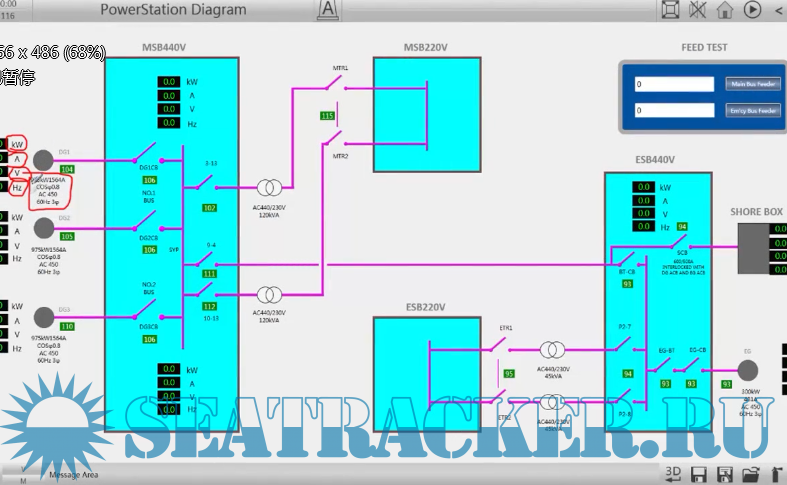Click the 'A' alarm icon beside title
The image size is (787, 485).
[326, 10]
